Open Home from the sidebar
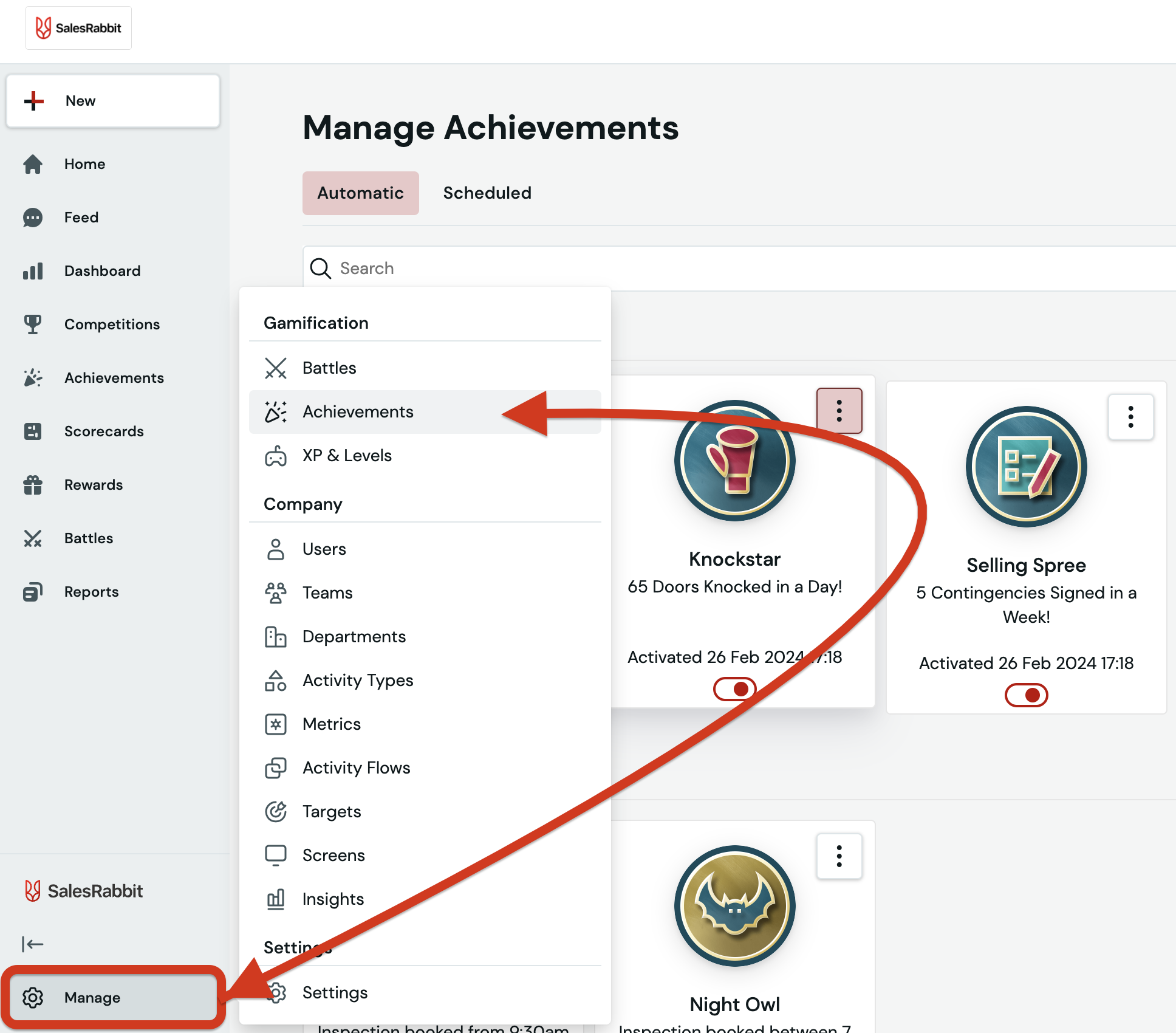 [84, 164]
